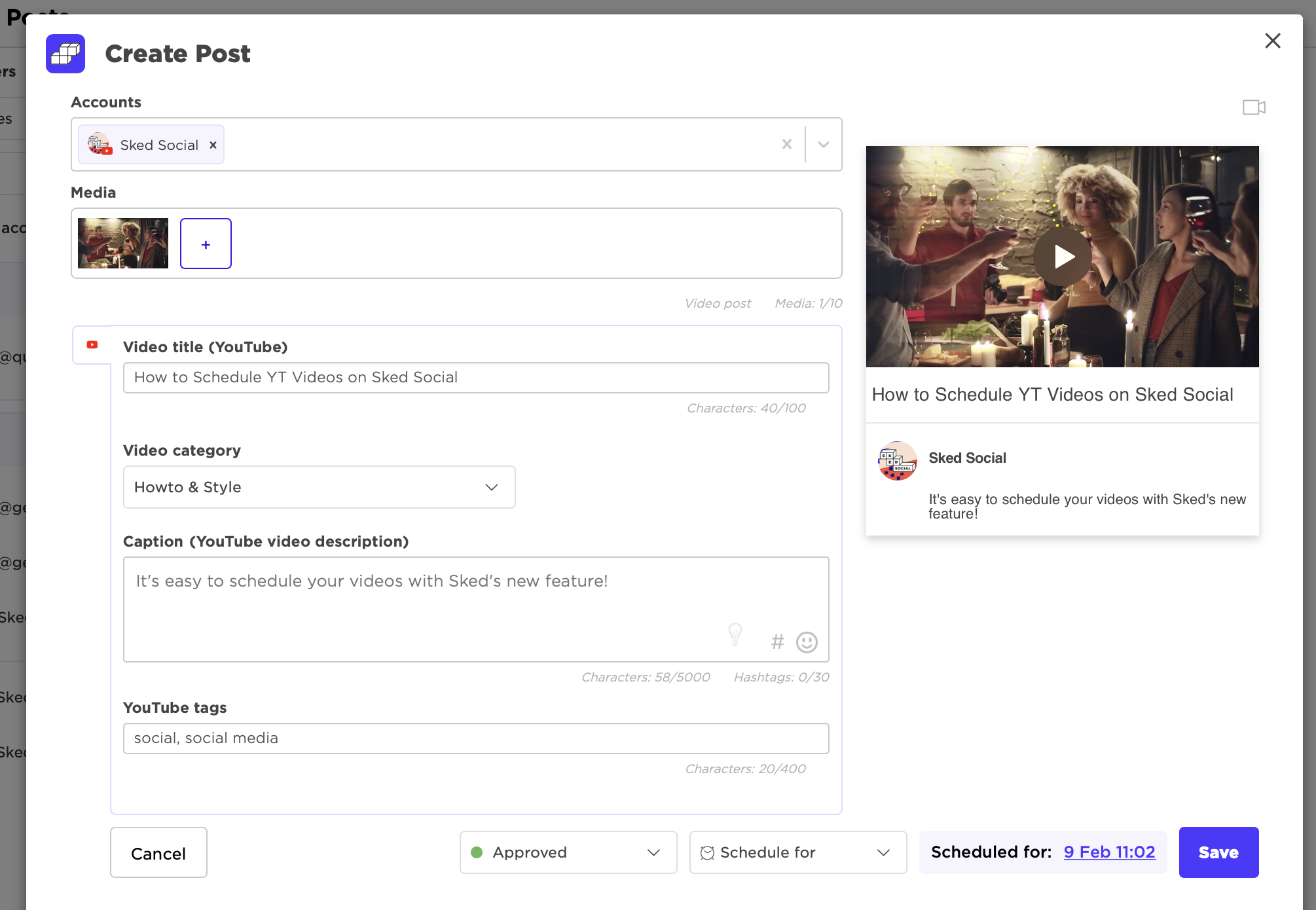The width and height of the screenshot is (1316, 910).
Task: Click the Characters: 40/100 counter
Action: (x=746, y=408)
